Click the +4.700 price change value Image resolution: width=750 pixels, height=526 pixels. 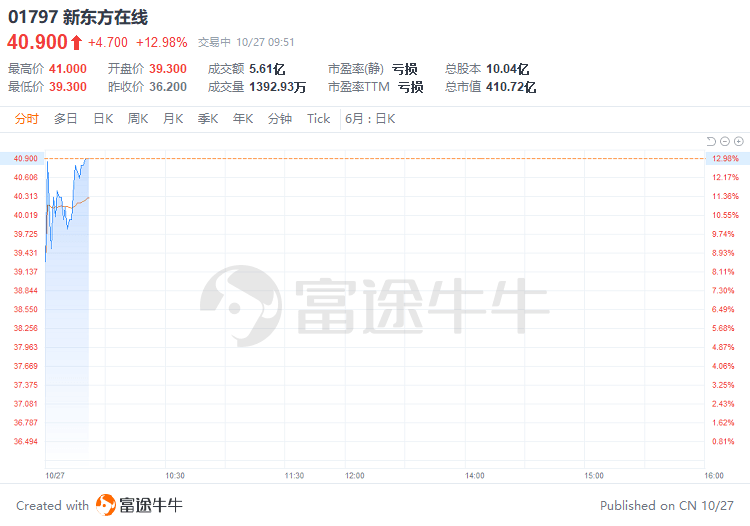108,43
